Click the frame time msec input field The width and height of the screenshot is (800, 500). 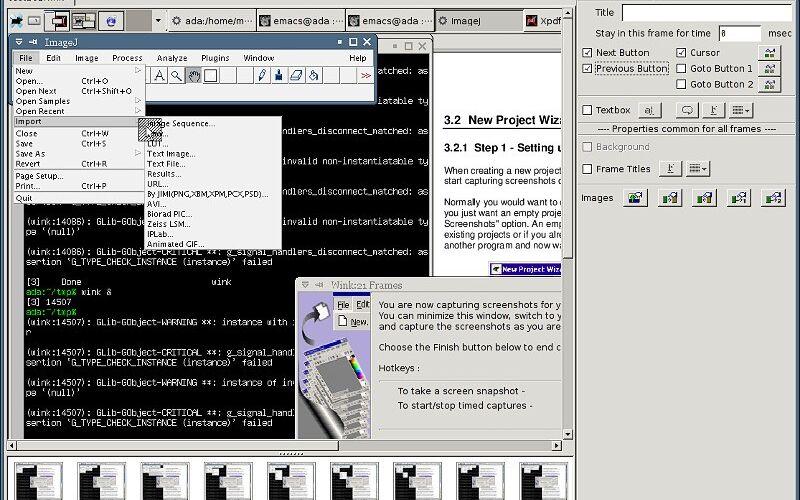740,33
